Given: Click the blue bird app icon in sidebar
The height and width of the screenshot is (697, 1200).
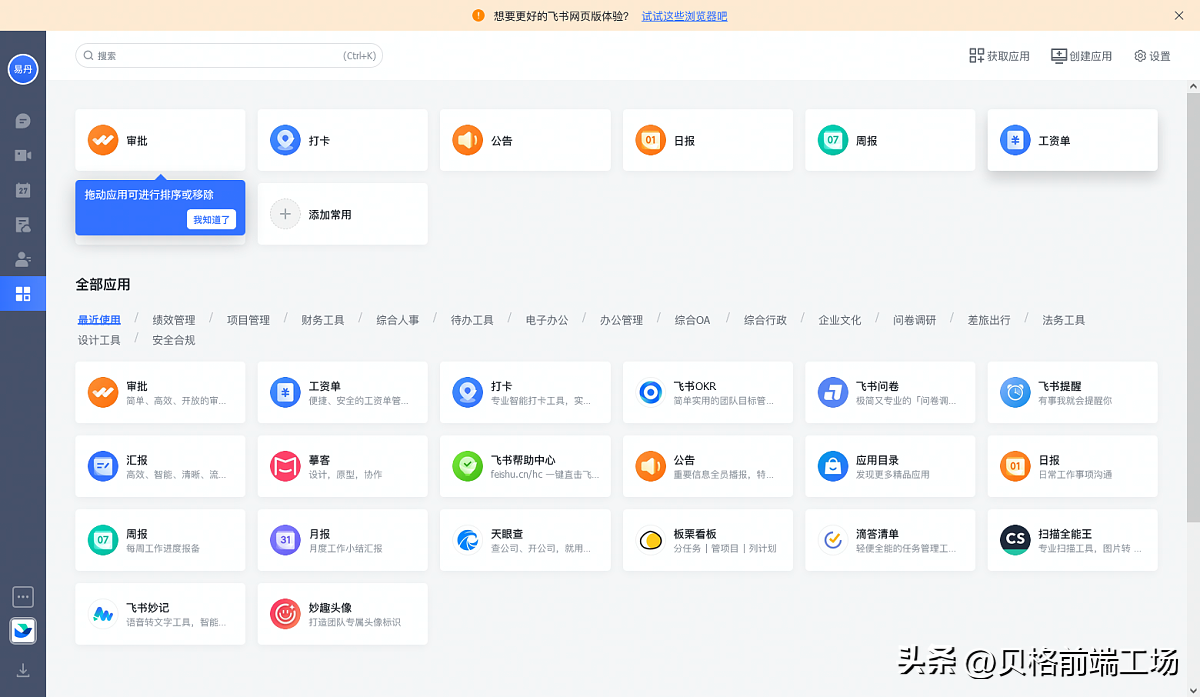Looking at the screenshot, I should (23, 631).
